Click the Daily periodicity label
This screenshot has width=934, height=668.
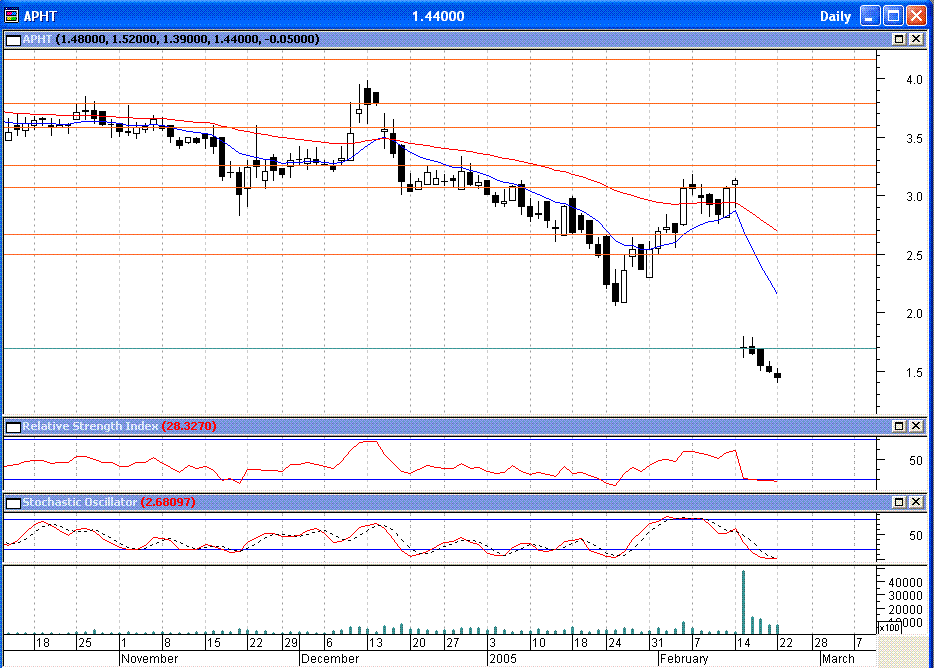coord(835,17)
